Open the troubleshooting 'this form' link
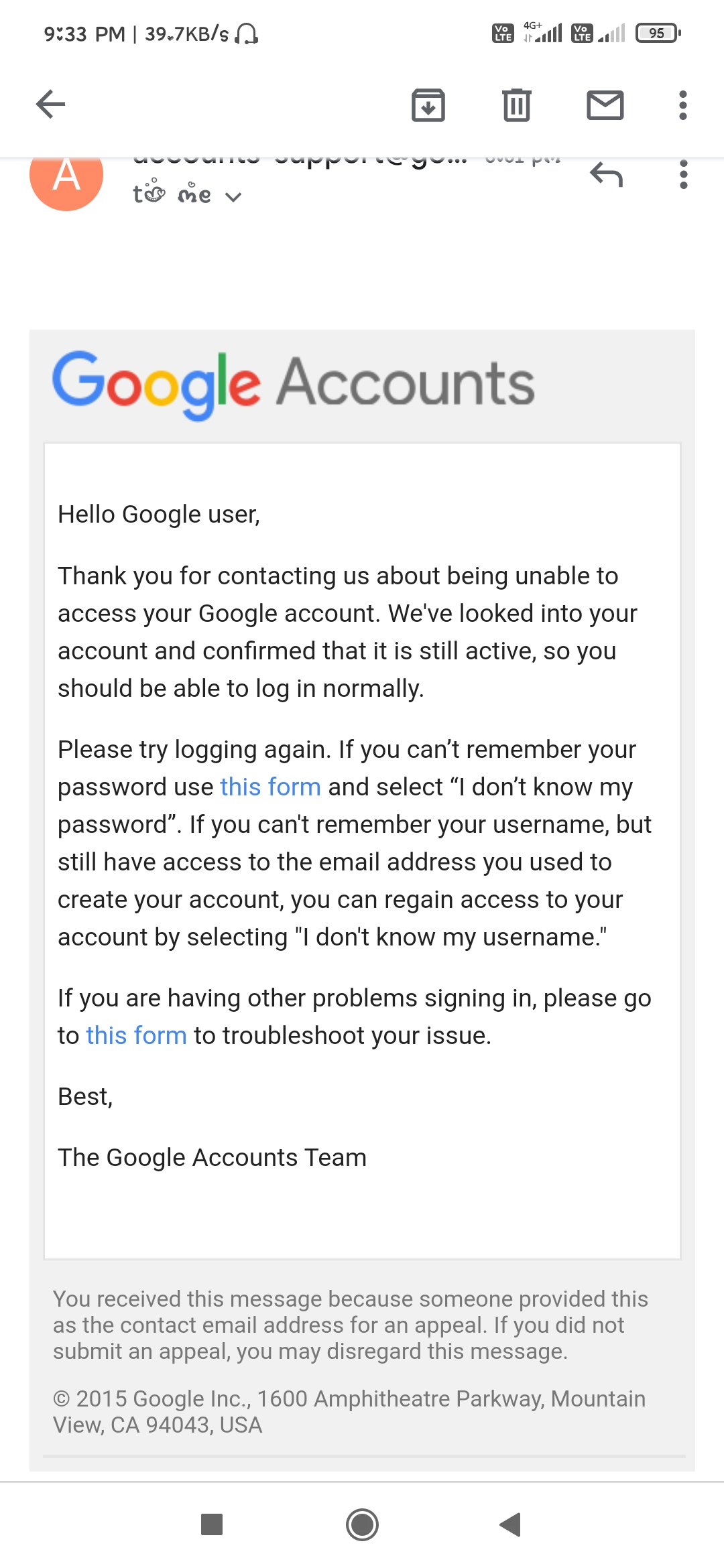The image size is (724, 1568). point(135,1035)
